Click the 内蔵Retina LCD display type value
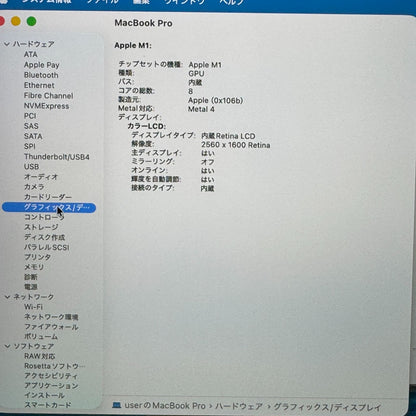 228,136
